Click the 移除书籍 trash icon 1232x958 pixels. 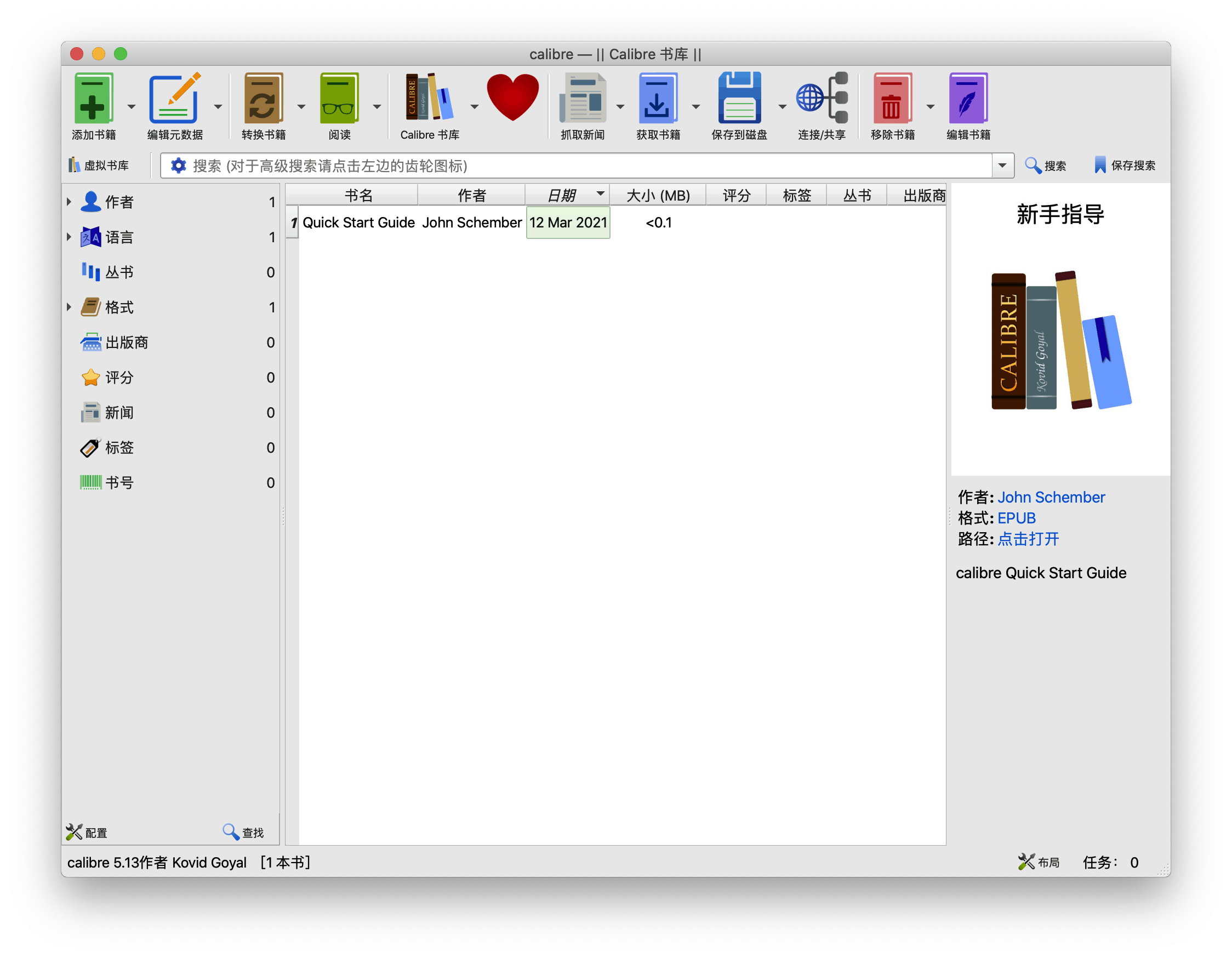pos(892,99)
